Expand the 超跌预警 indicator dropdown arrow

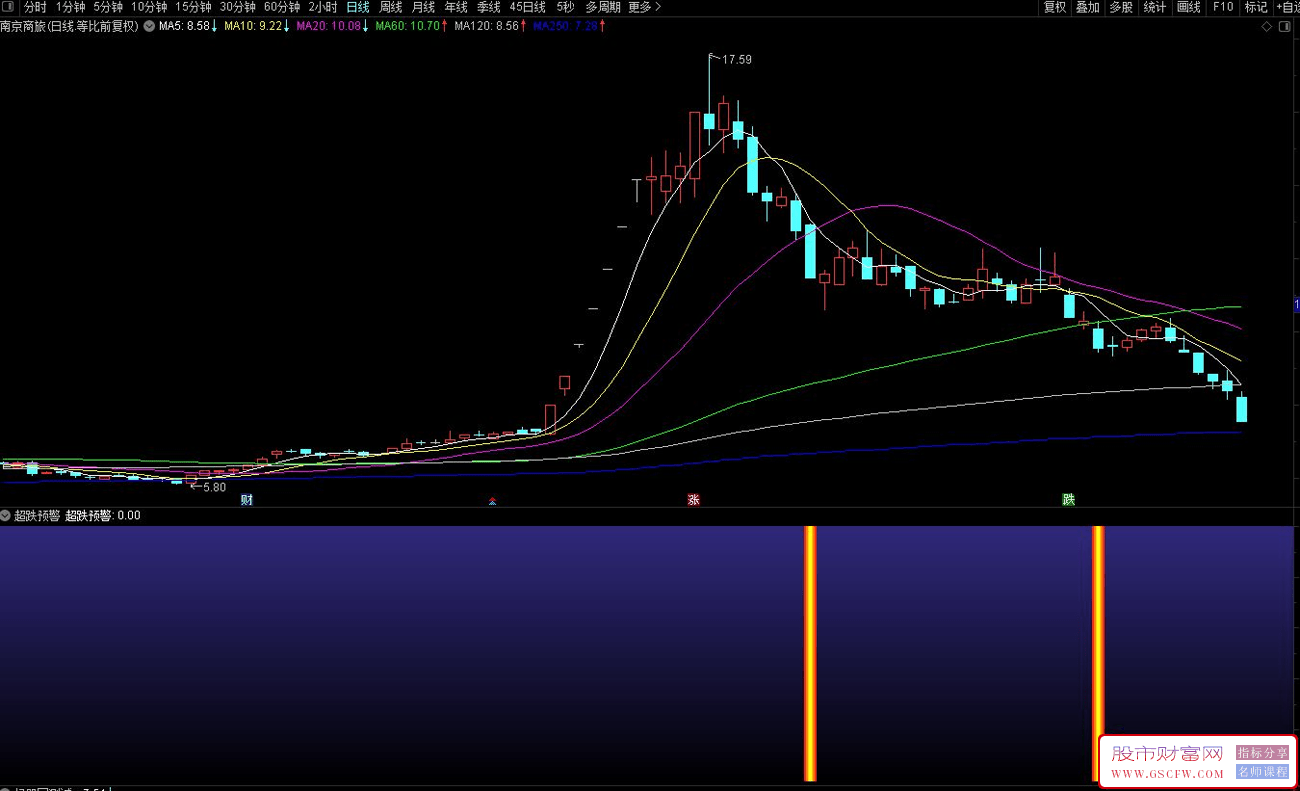point(6,516)
